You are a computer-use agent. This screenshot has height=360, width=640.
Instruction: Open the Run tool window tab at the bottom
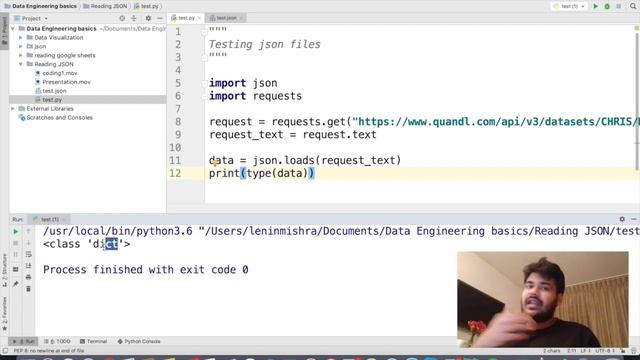click(24, 342)
